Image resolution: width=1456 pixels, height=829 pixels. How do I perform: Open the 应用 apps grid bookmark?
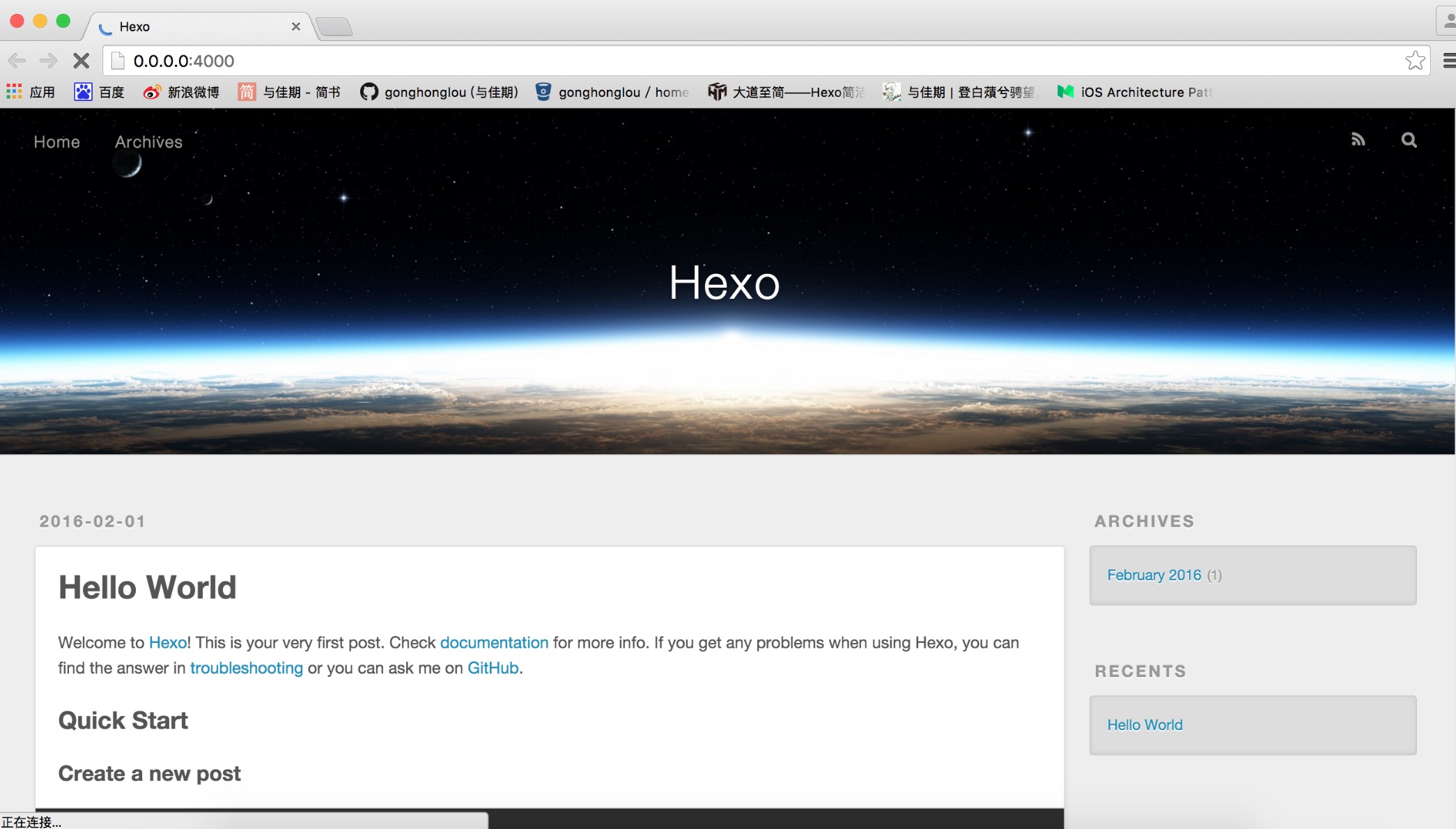(31, 92)
